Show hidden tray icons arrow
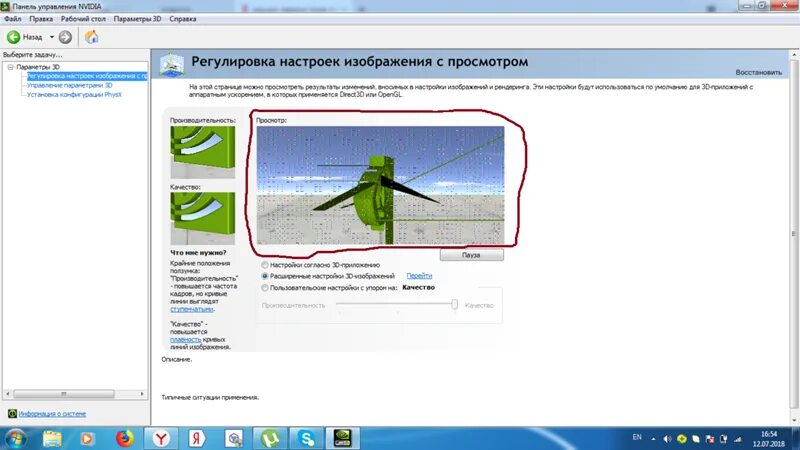This screenshot has width=800, height=450. 653,439
